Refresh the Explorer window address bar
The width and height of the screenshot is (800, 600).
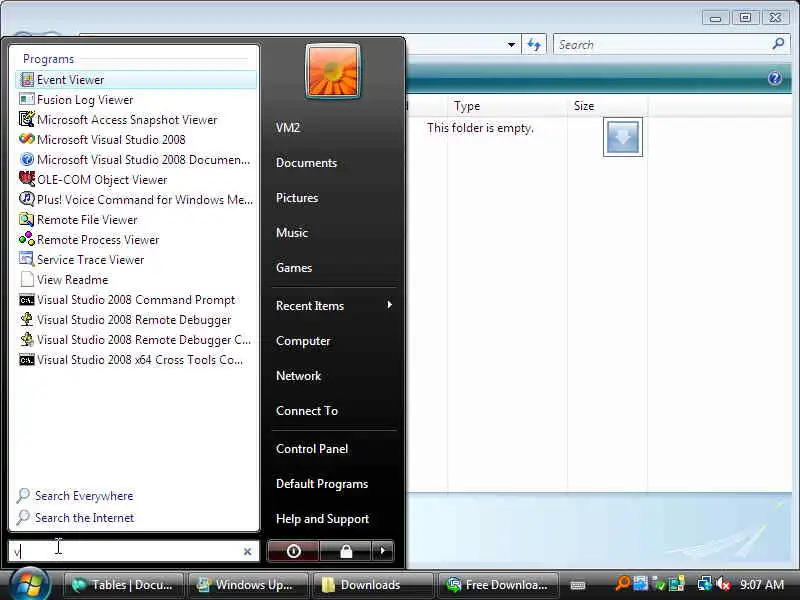[x=534, y=44]
